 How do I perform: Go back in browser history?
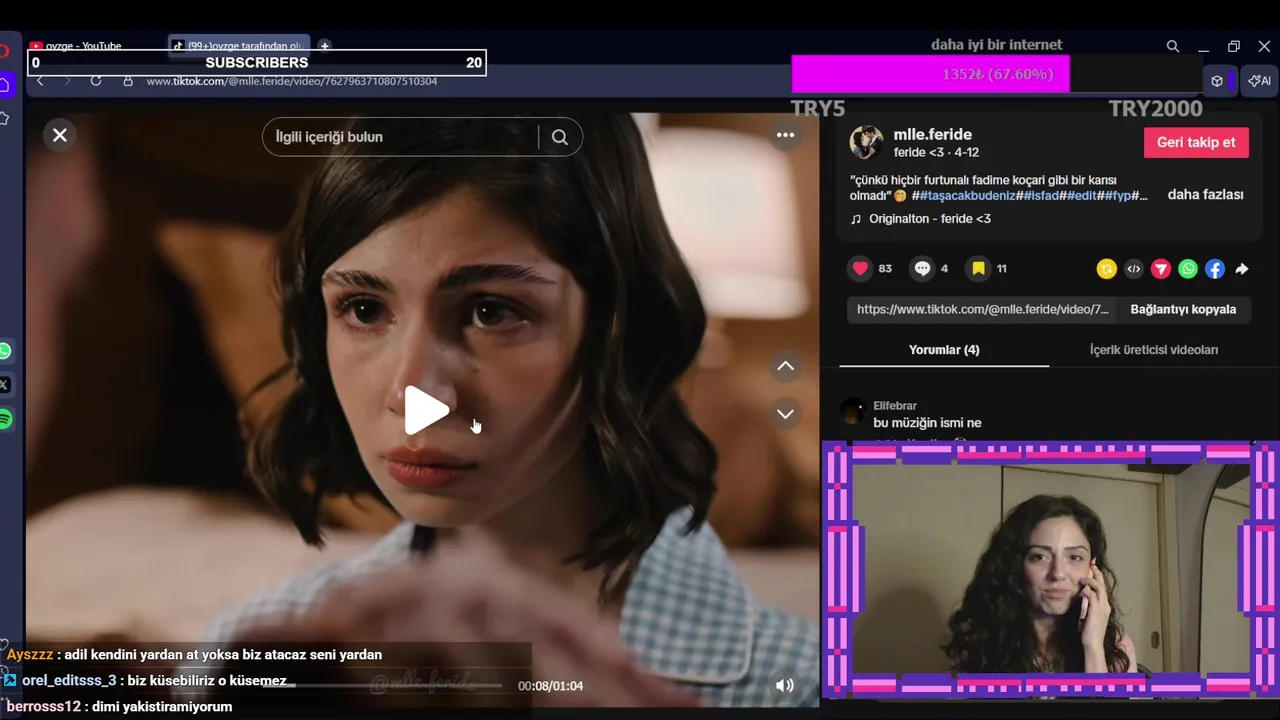click(40, 81)
